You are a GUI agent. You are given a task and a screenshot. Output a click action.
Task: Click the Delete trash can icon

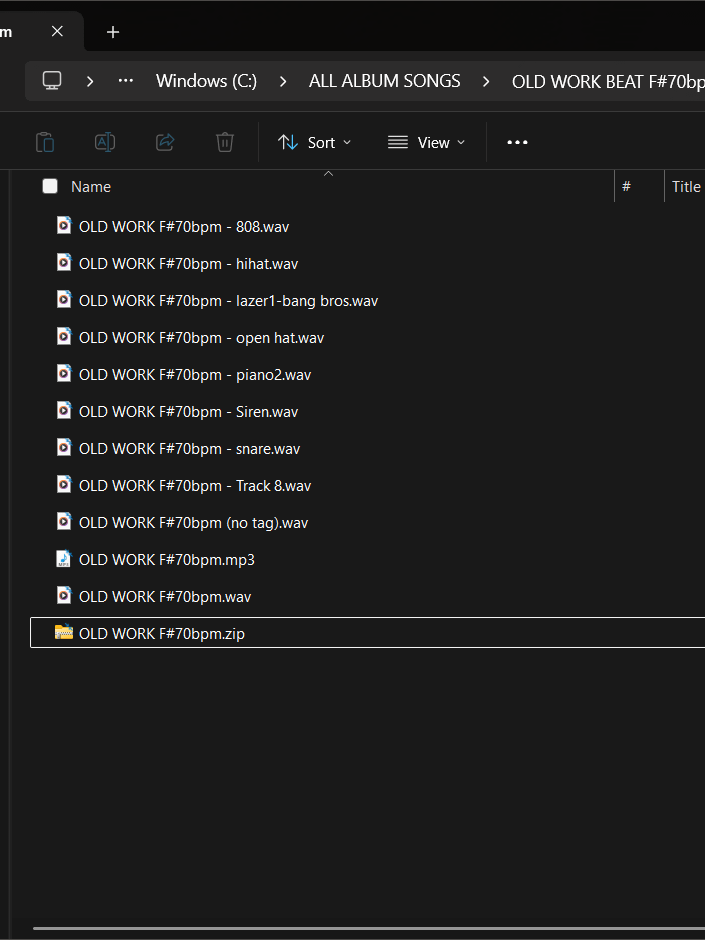tap(225, 142)
